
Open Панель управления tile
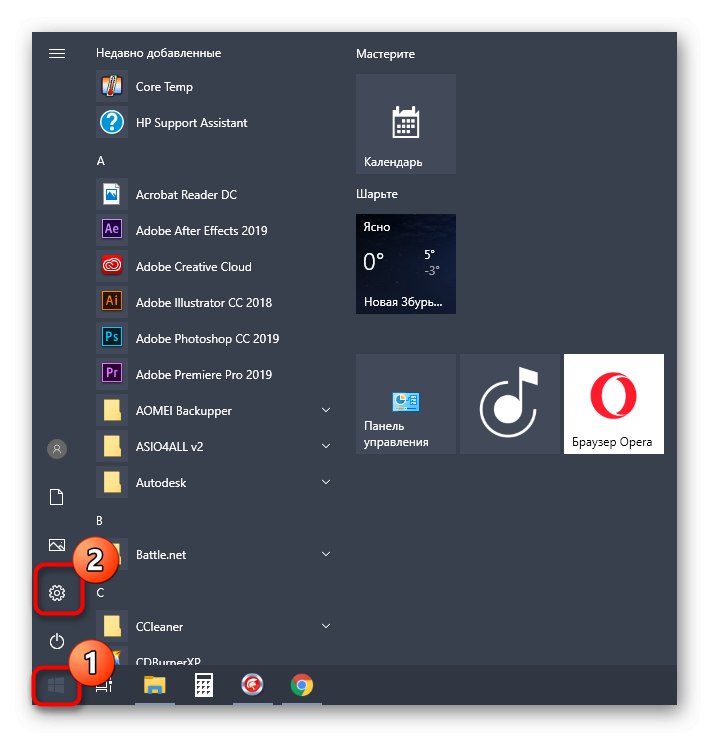(406, 404)
